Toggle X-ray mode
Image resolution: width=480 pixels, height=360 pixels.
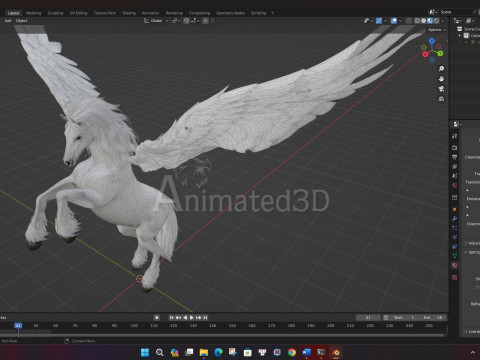pyautogui.click(x=409, y=21)
